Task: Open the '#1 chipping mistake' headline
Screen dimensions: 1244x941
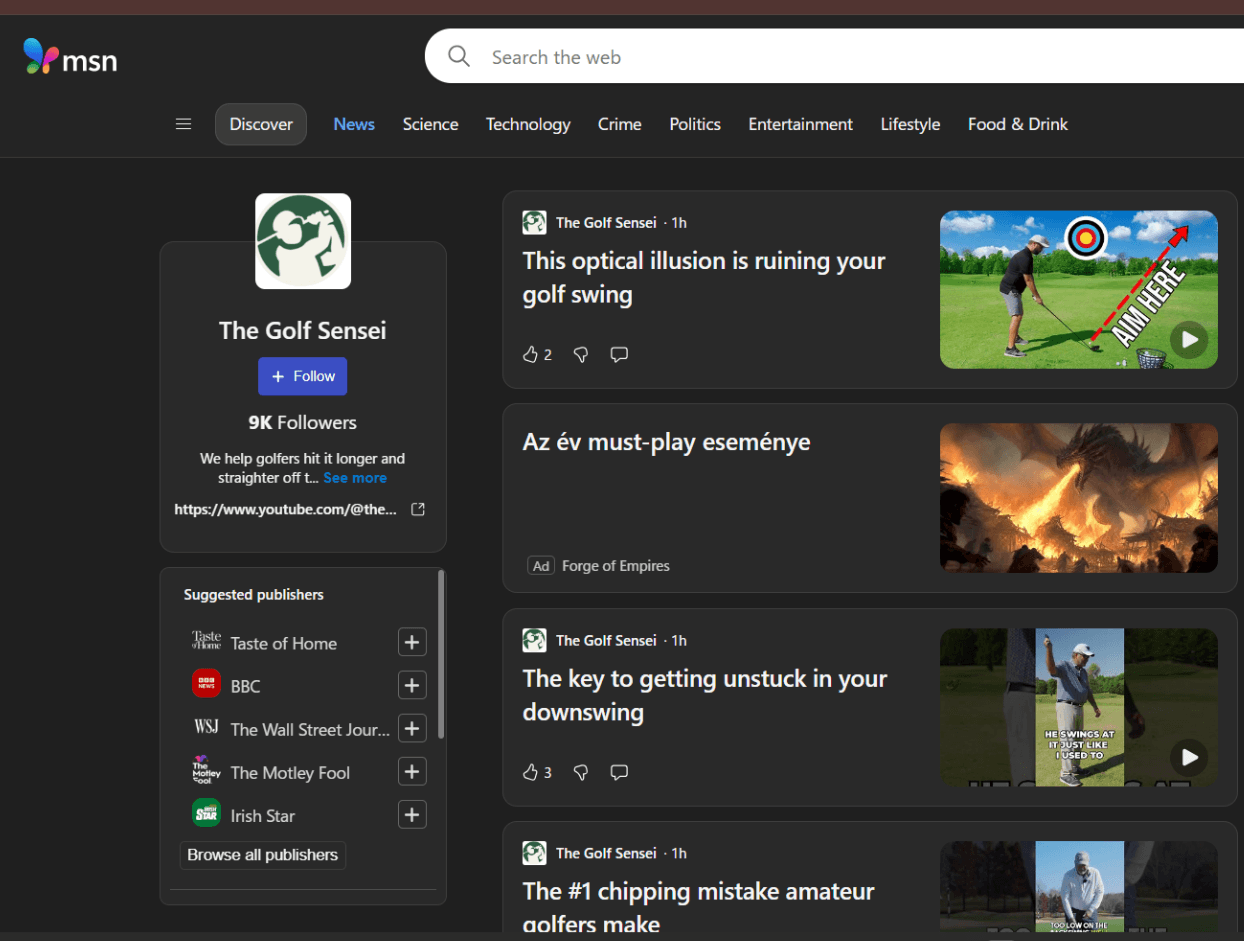Action: (x=698, y=906)
